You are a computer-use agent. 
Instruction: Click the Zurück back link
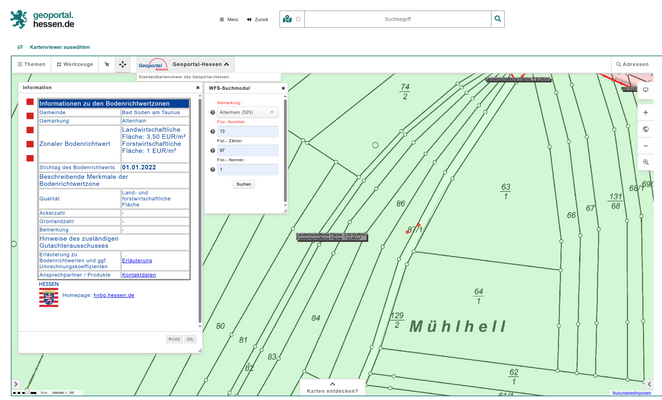click(x=257, y=19)
